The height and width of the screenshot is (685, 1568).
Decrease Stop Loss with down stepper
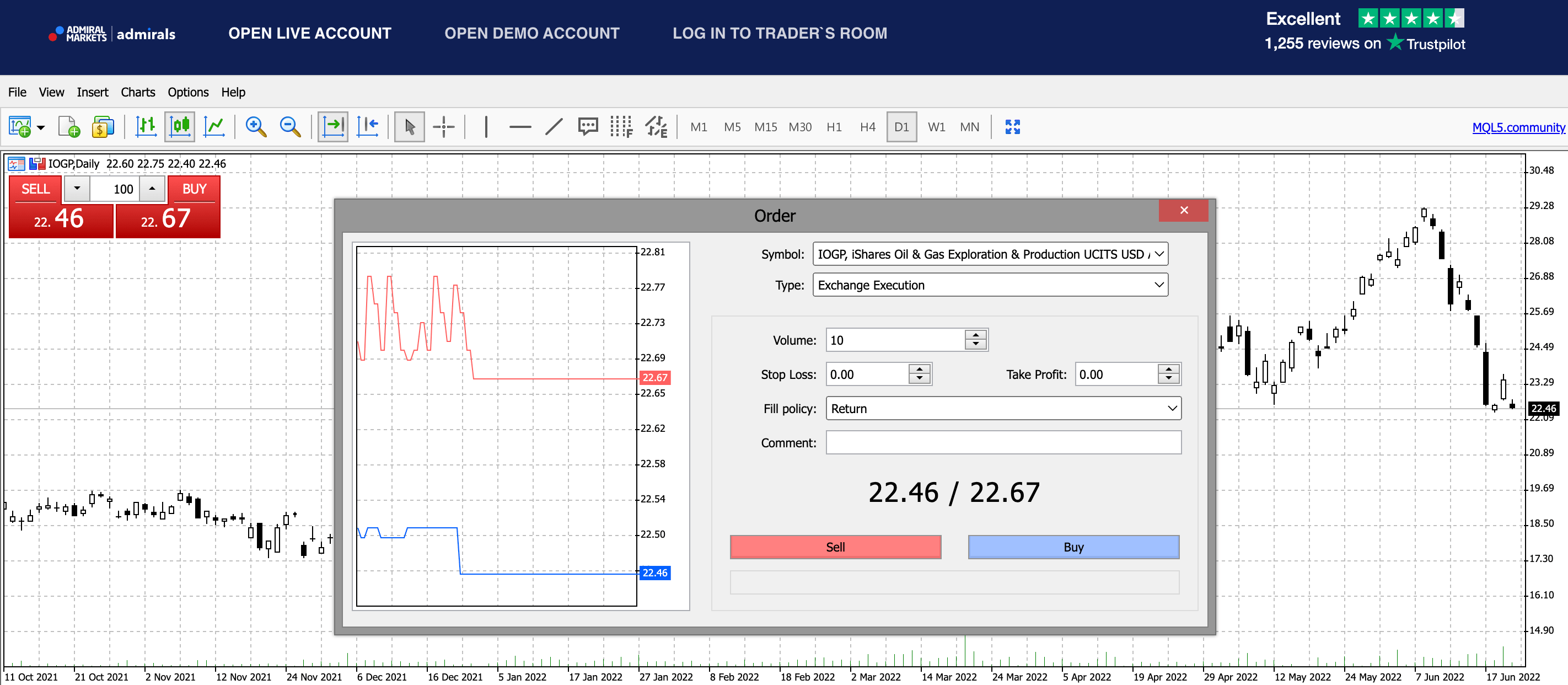920,379
